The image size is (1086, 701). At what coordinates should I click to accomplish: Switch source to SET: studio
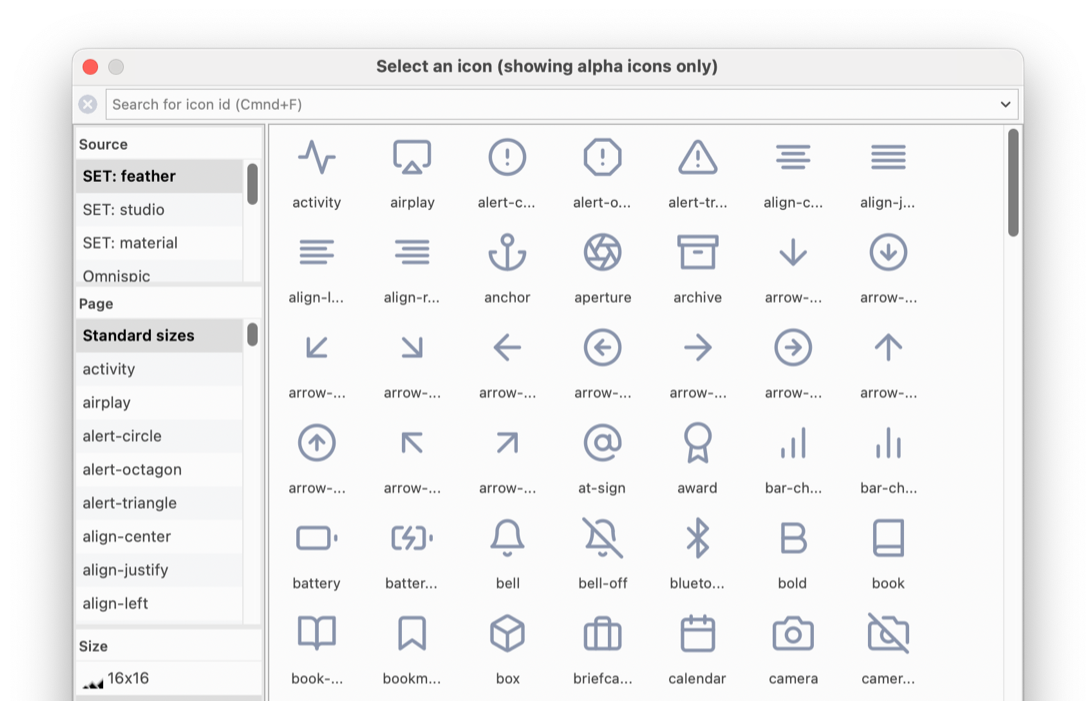pyautogui.click(x=123, y=209)
